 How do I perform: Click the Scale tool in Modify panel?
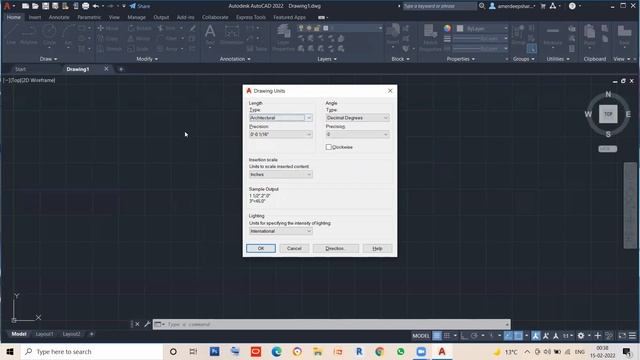tap(138, 49)
